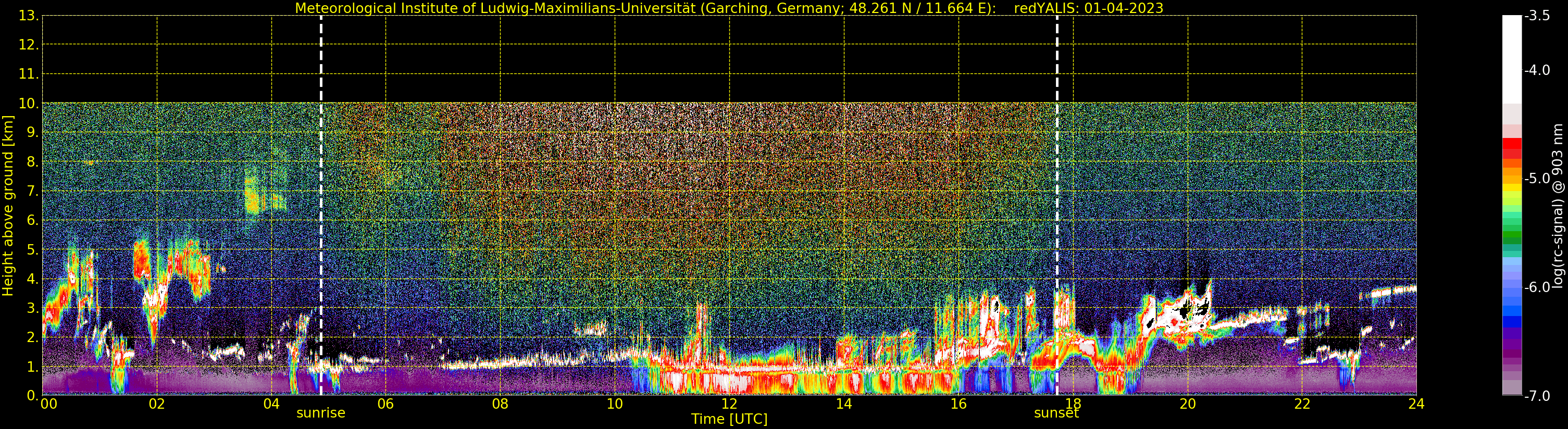Click the chart title mentioning redYALIS 01-04-2023
The height and width of the screenshot is (429, 1568).
(729, 8)
